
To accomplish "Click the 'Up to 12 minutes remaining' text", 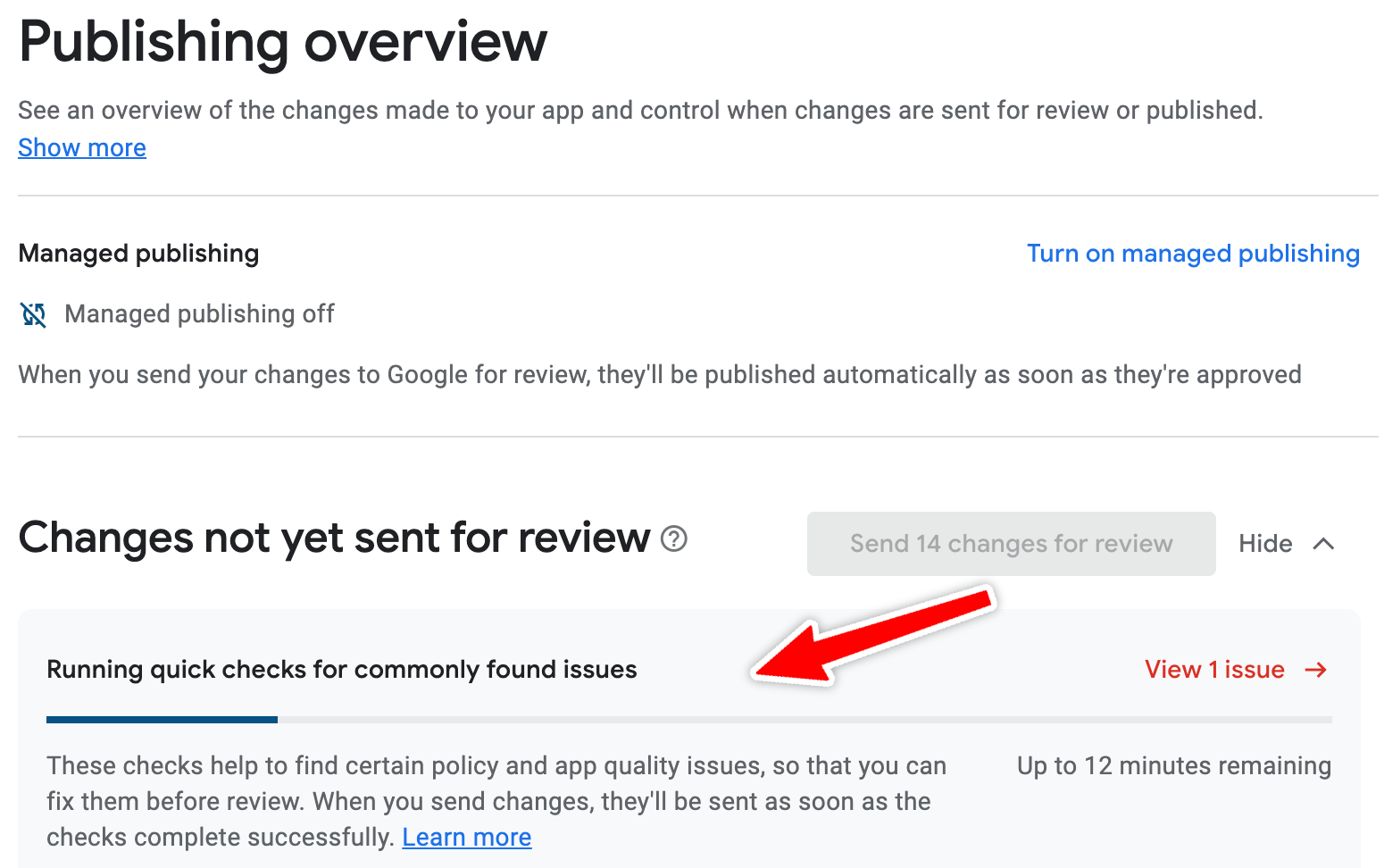I will coord(1173,766).
